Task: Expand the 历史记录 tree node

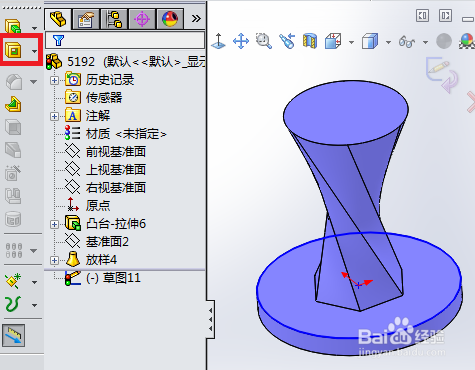Action: coord(54,80)
